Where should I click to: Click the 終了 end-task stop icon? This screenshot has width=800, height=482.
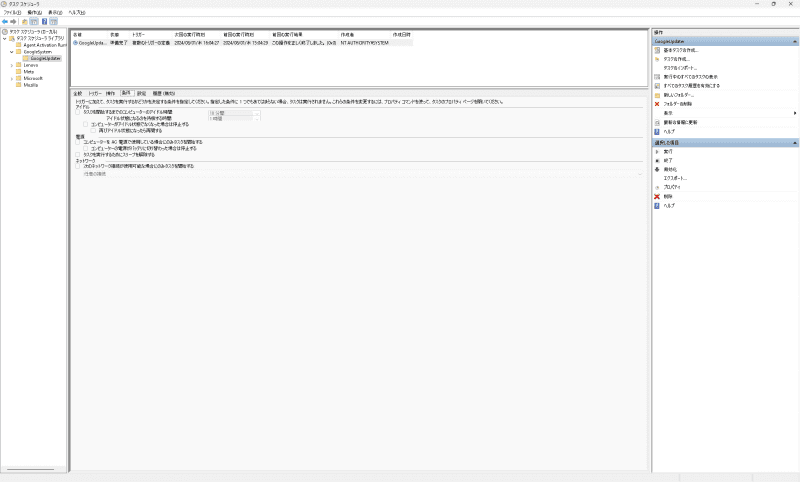tap(657, 160)
